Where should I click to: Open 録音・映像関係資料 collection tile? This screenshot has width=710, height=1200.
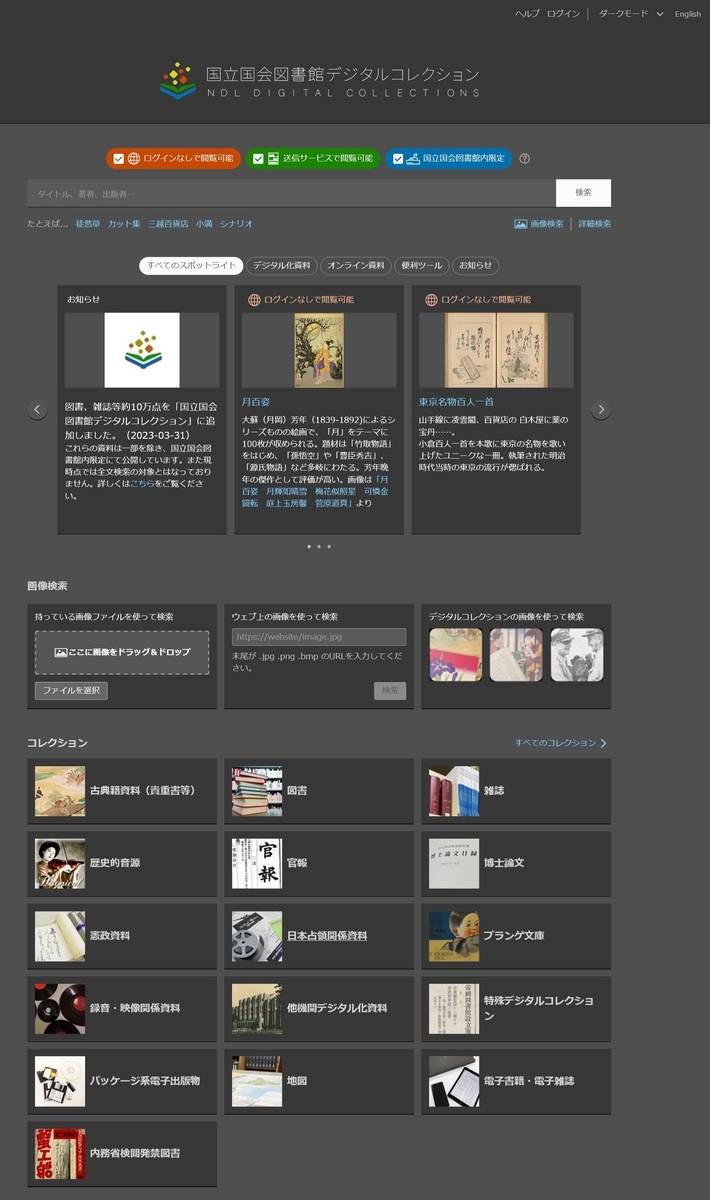click(x=121, y=1009)
